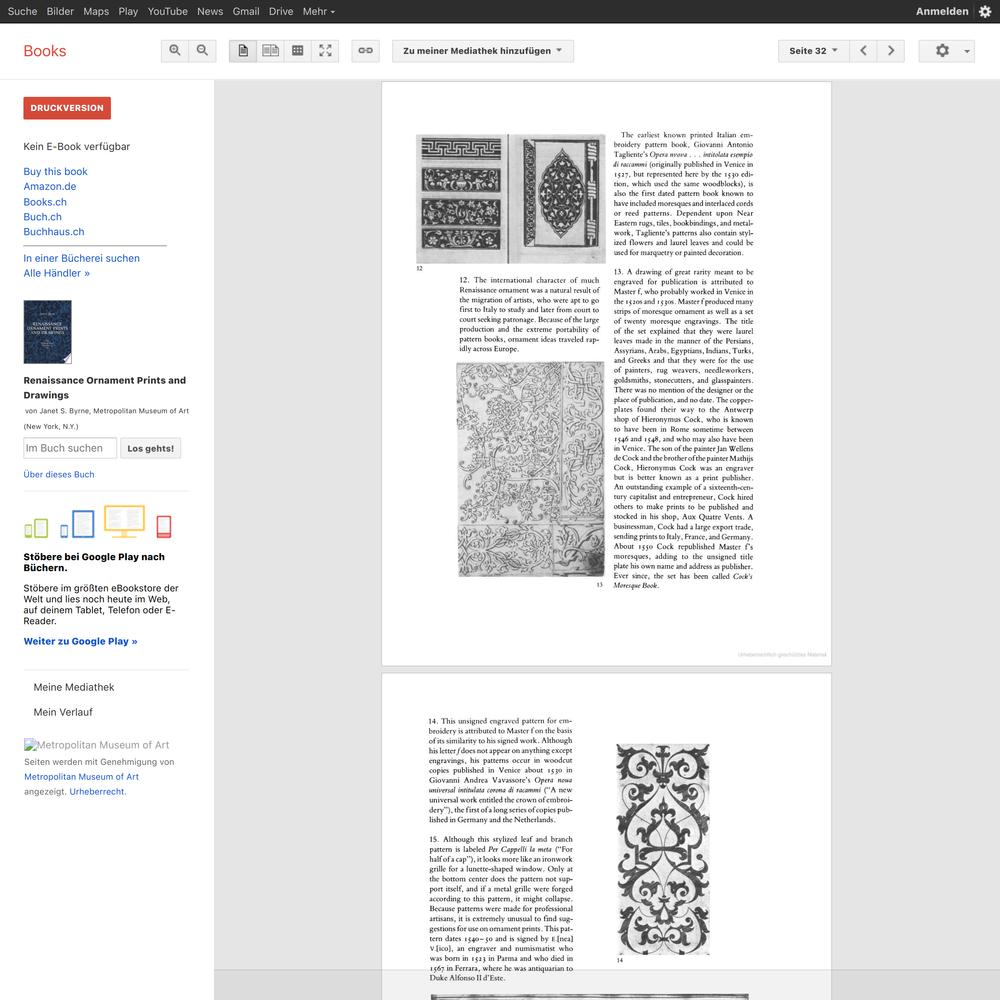Image resolution: width=1000 pixels, height=1000 pixels.
Task: Open the 'Seite 32' page selector
Action: point(813,51)
